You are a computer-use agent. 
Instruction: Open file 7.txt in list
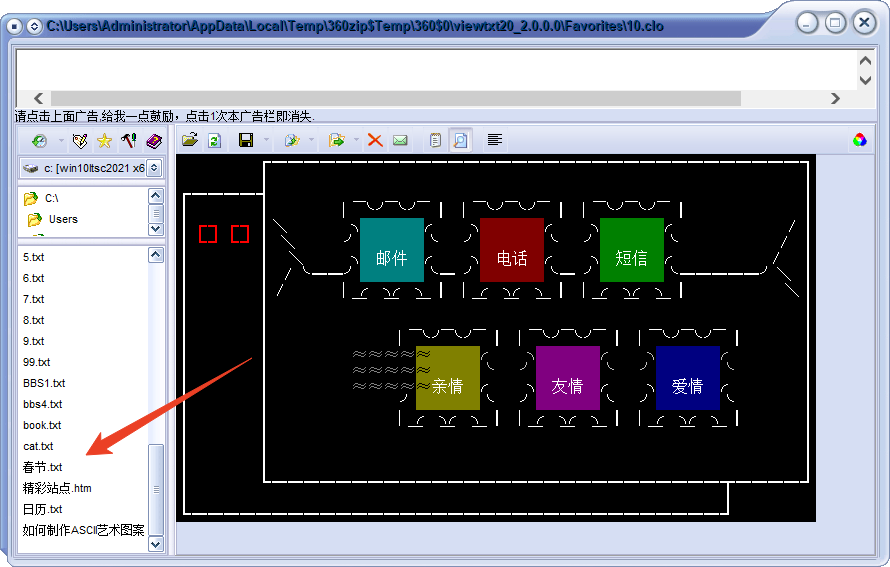[33, 299]
